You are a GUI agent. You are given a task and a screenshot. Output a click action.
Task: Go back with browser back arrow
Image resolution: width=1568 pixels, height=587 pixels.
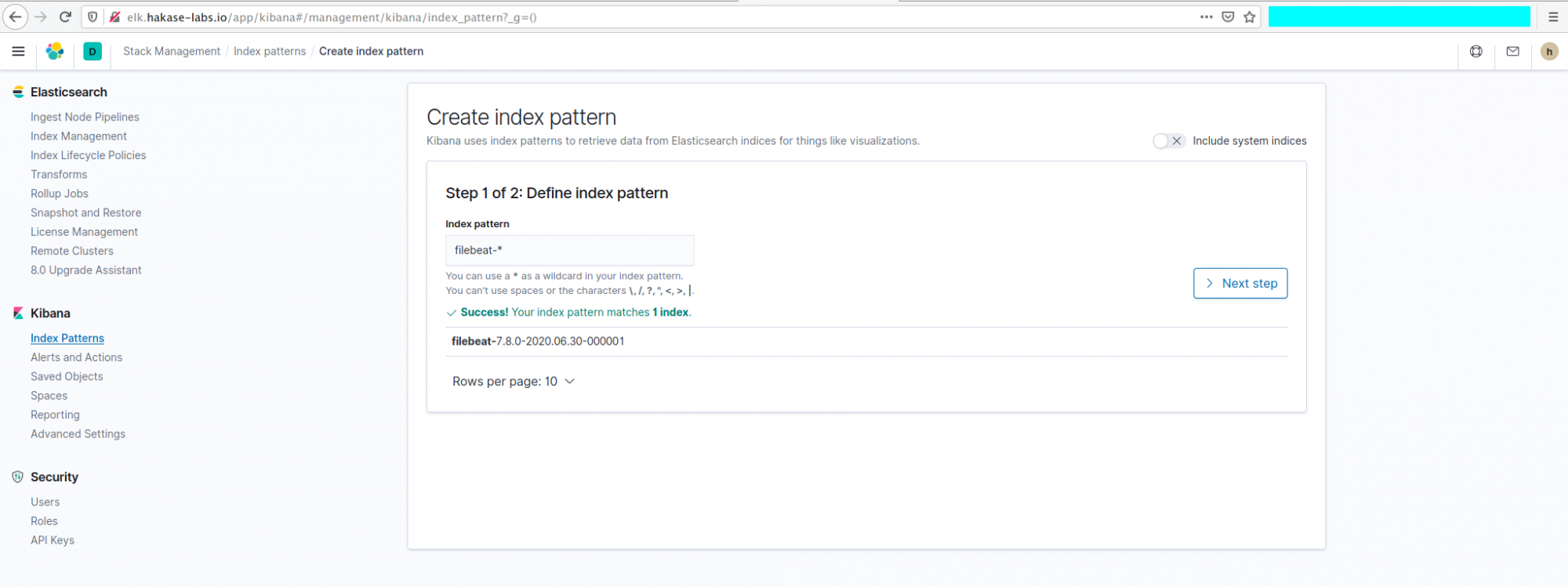(x=16, y=17)
